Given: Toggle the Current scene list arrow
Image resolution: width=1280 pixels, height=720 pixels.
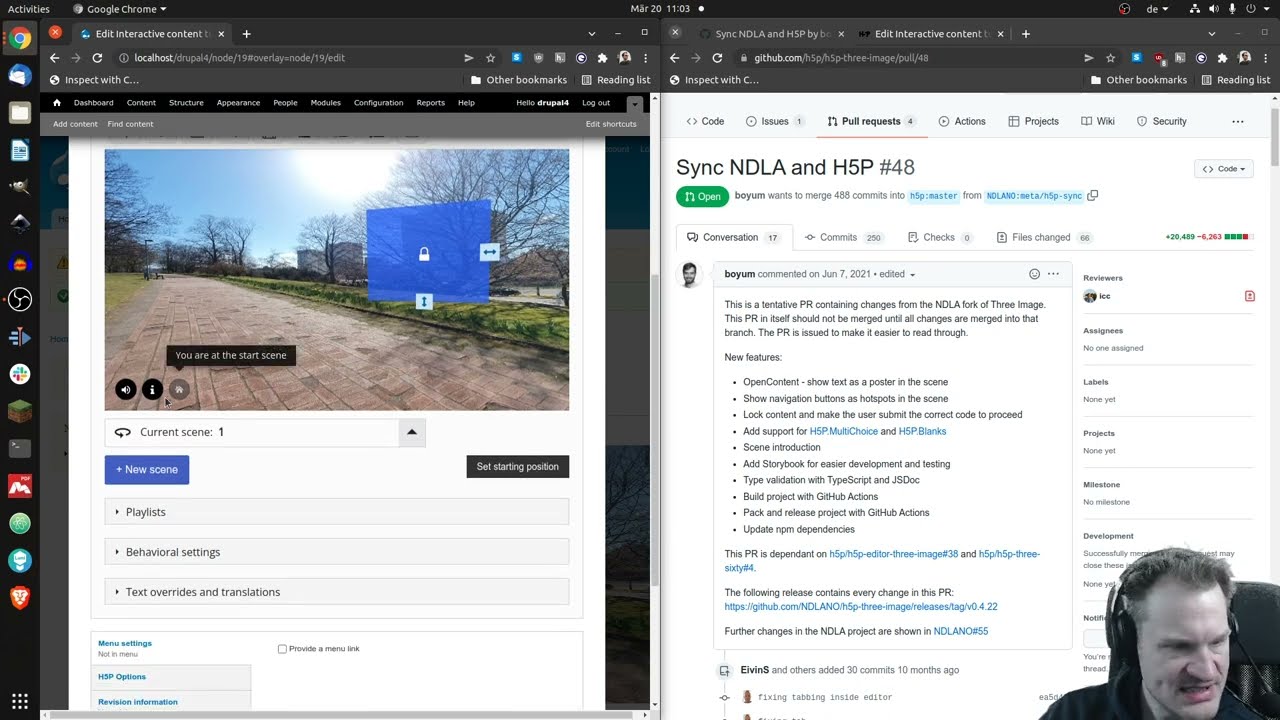Looking at the screenshot, I should coord(411,432).
